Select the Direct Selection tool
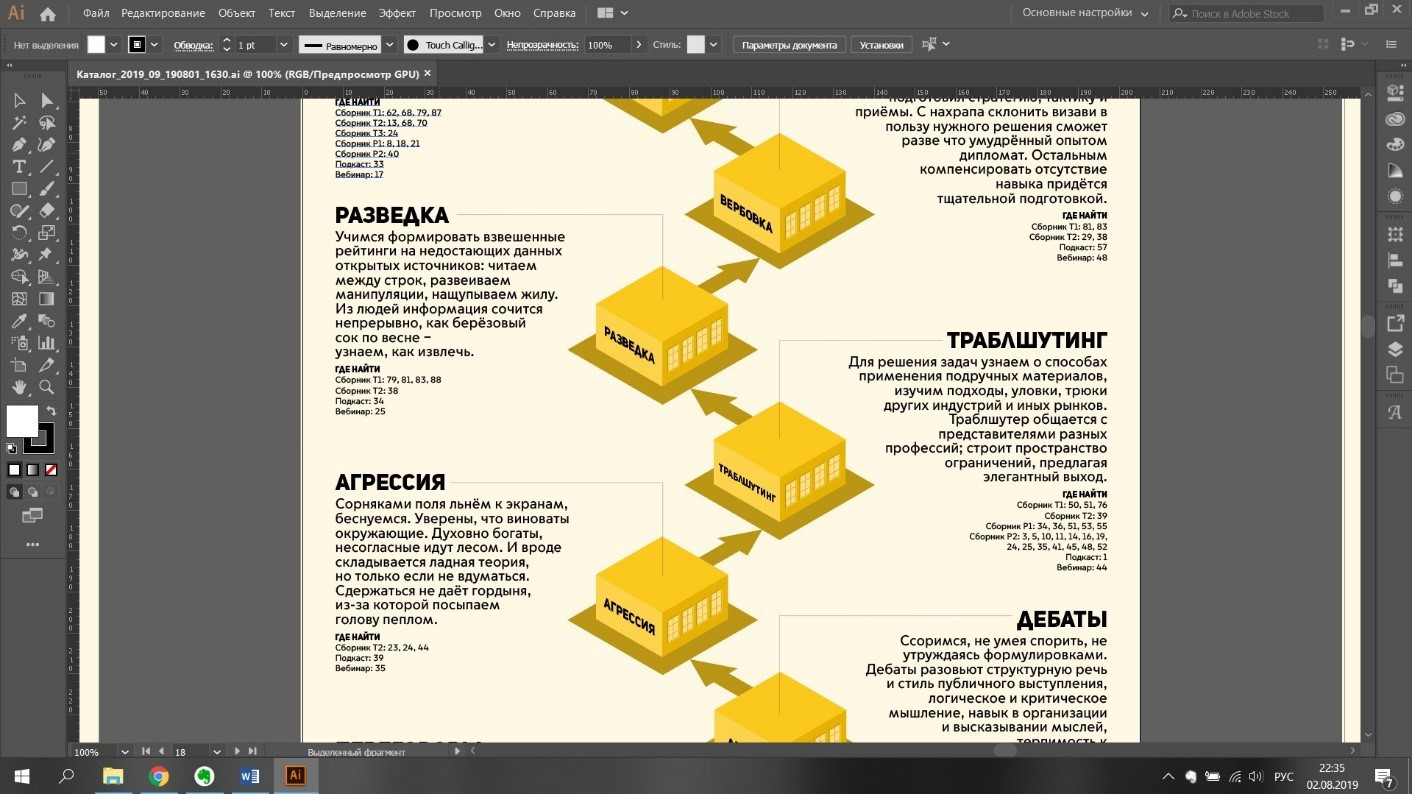The width and height of the screenshot is (1412, 794). [x=46, y=100]
